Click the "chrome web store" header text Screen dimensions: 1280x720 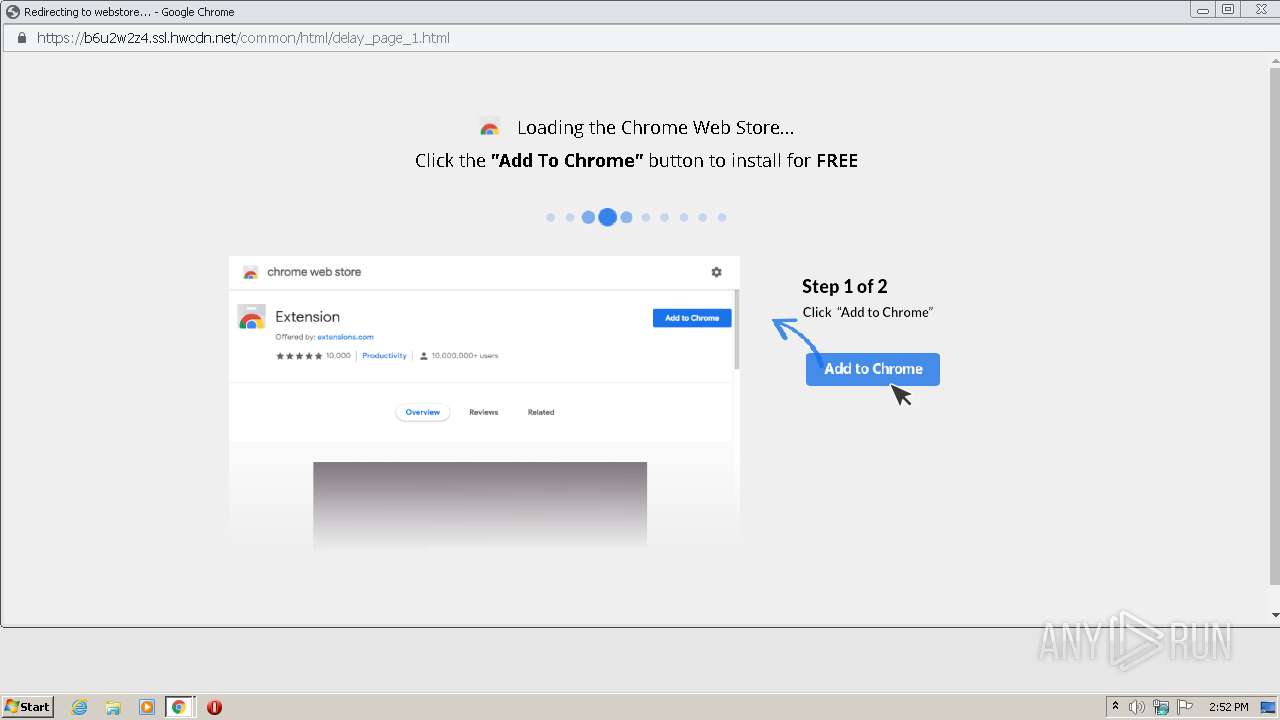tap(314, 272)
